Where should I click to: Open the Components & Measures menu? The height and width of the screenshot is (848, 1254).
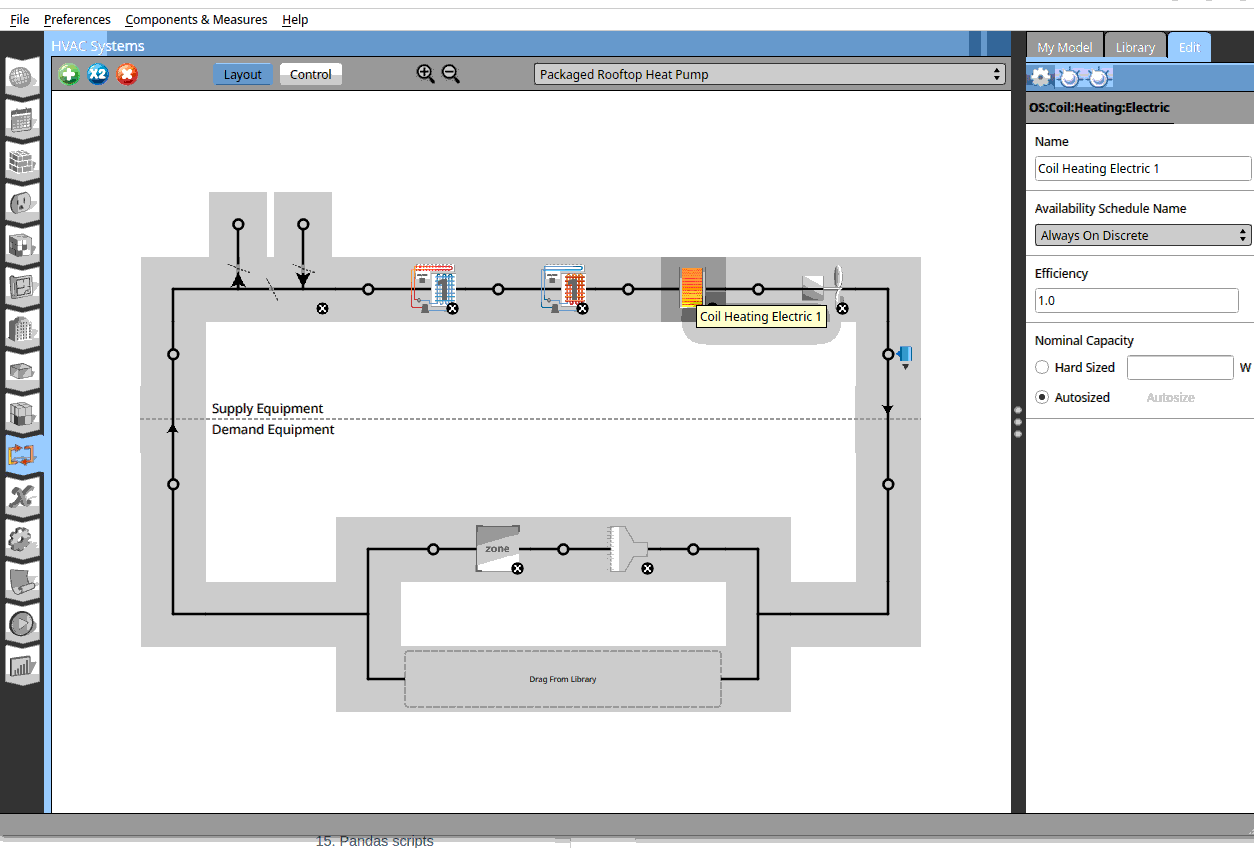point(196,19)
